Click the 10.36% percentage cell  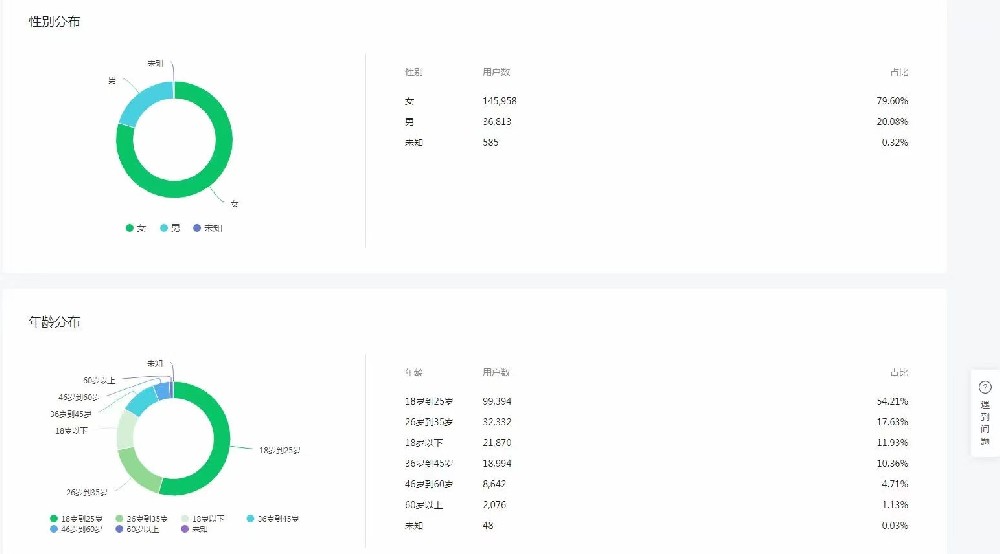pyautogui.click(x=892, y=463)
